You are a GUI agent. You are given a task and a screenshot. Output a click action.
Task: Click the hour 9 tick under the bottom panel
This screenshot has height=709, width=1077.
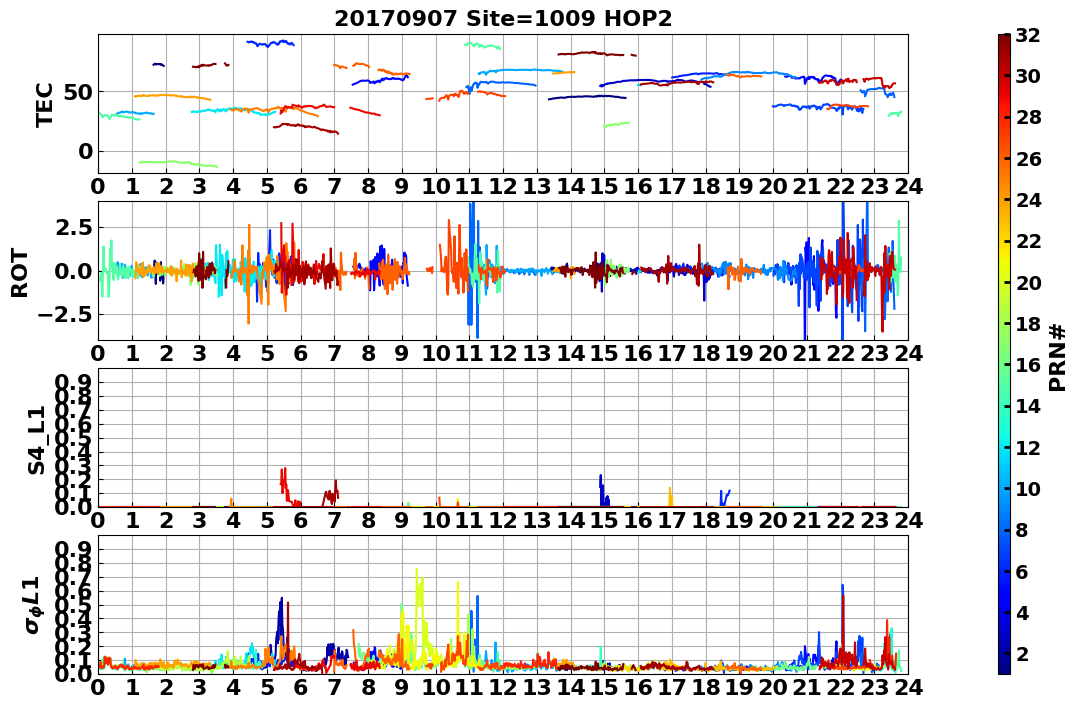[402, 687]
